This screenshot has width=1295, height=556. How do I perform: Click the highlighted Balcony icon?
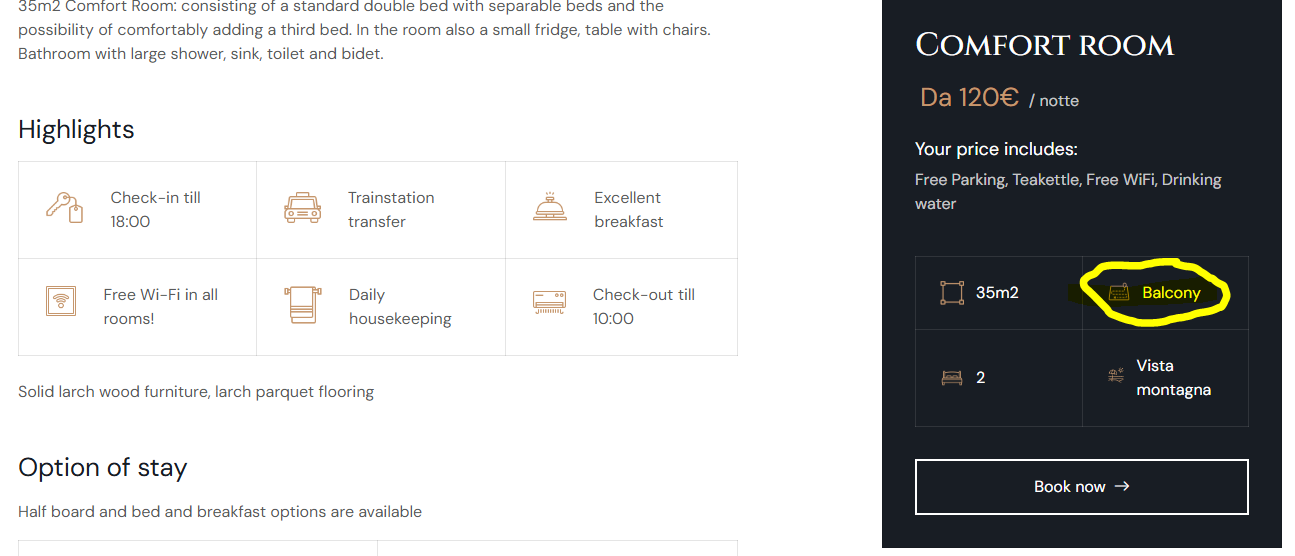click(x=1119, y=293)
